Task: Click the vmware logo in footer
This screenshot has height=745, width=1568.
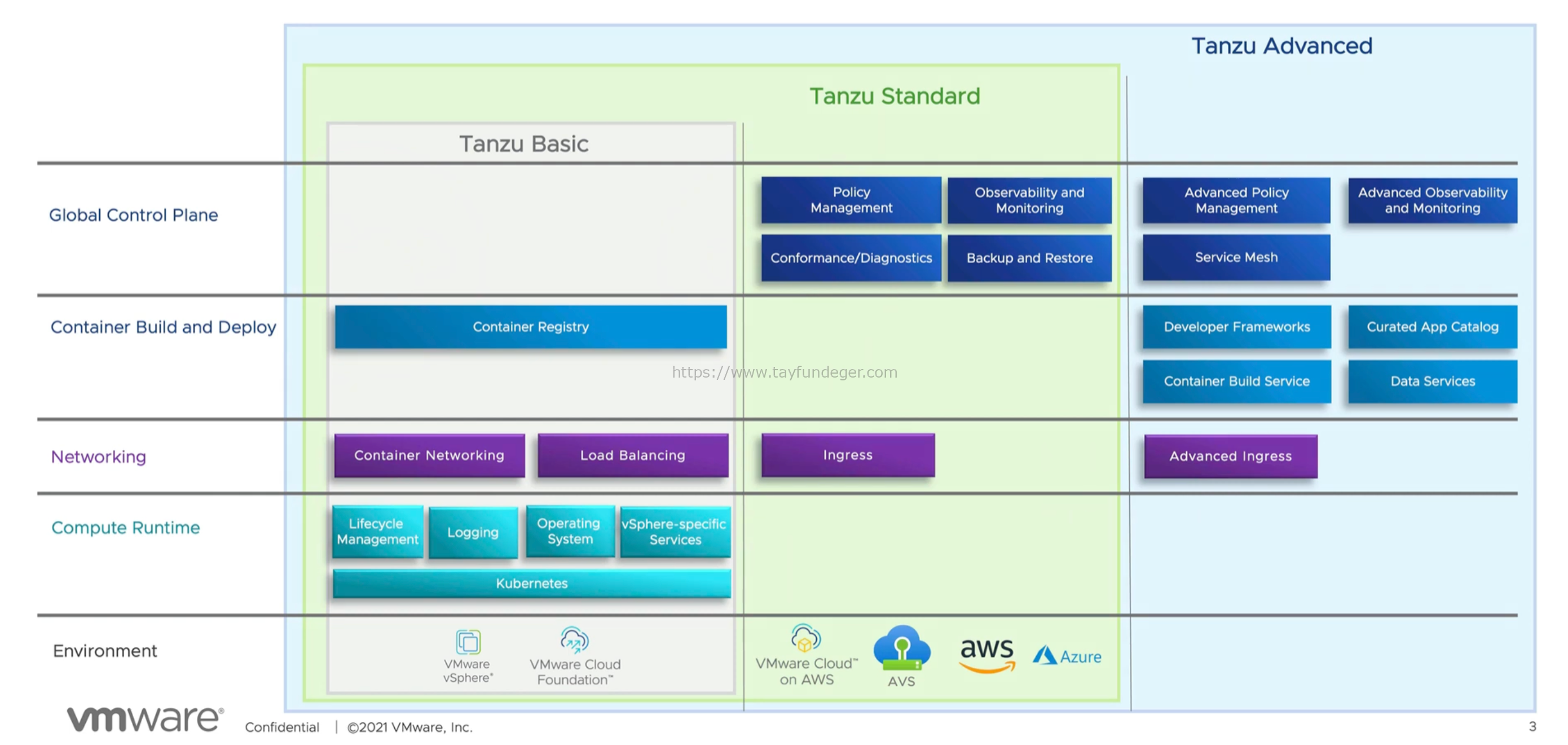Action: (145, 719)
